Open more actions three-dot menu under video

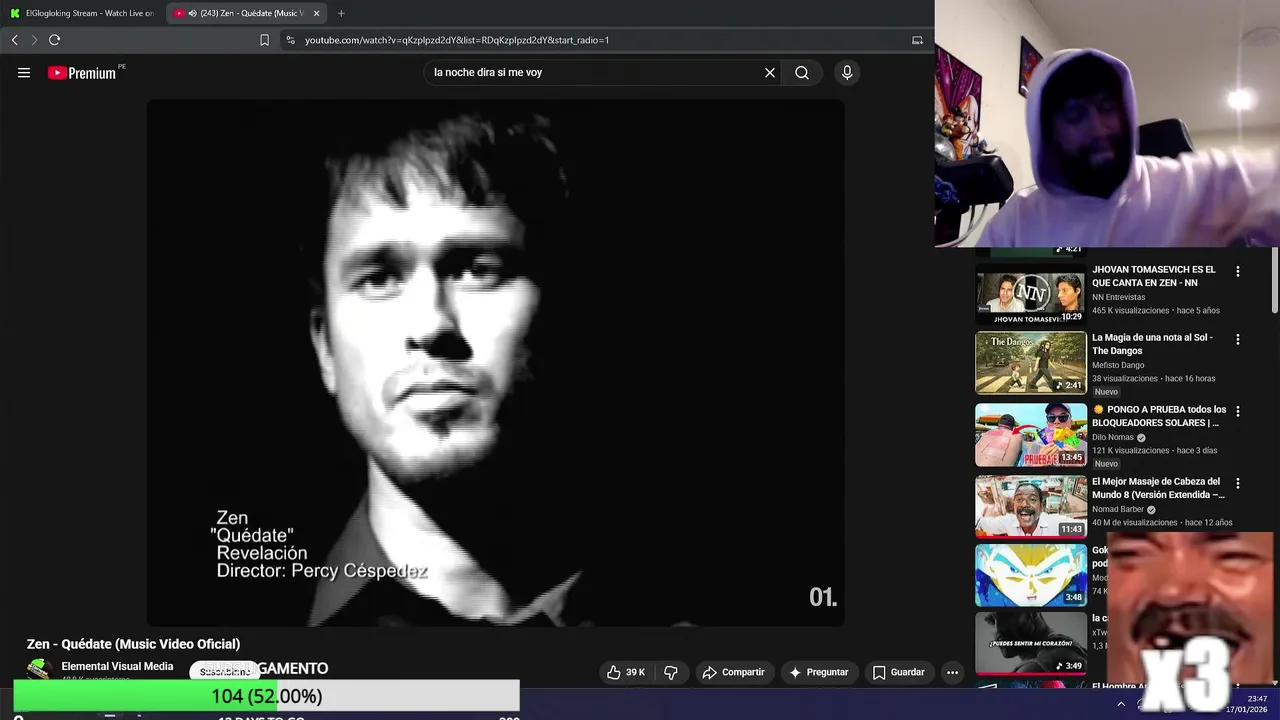tap(952, 672)
